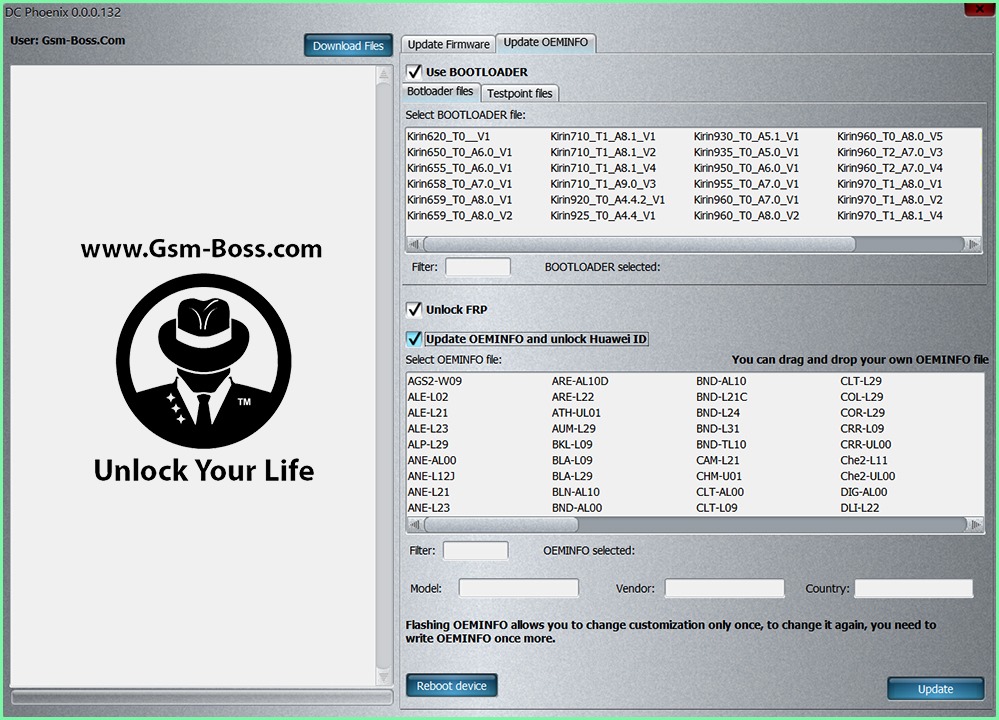Viewport: 999px width, 720px height.
Task: Select bootloader Kirin960_T0_A8.0_V2
Action: 746,216
